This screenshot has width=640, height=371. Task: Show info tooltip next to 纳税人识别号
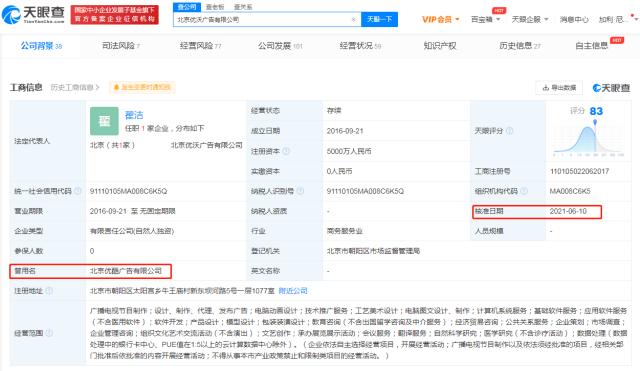(x=300, y=191)
